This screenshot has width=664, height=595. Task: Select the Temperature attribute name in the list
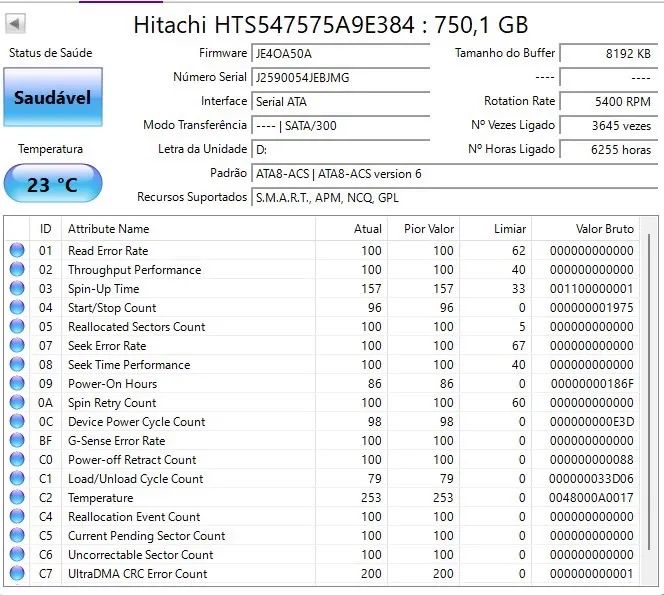pos(100,498)
